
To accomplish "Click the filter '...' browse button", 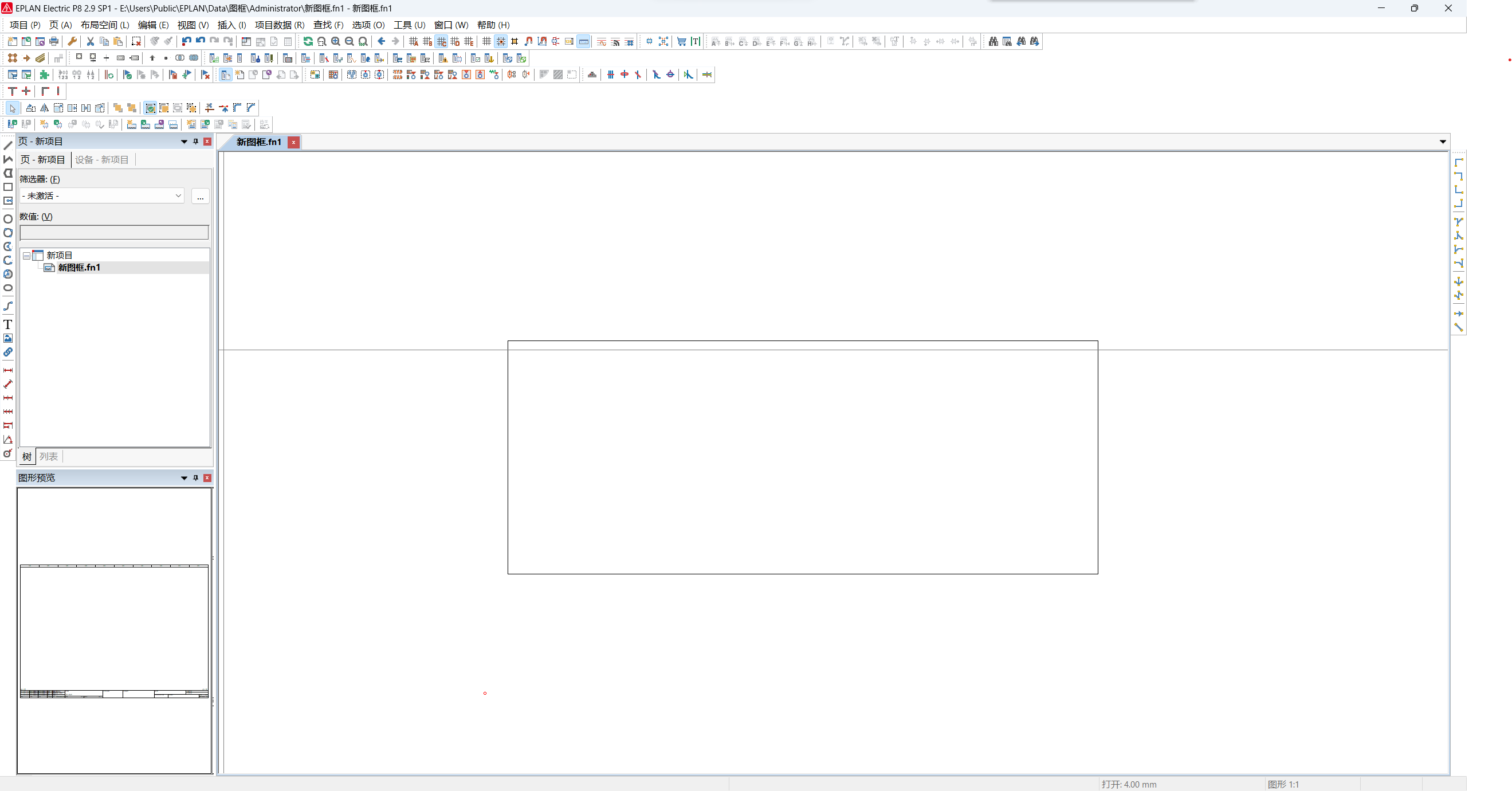I will [200, 196].
